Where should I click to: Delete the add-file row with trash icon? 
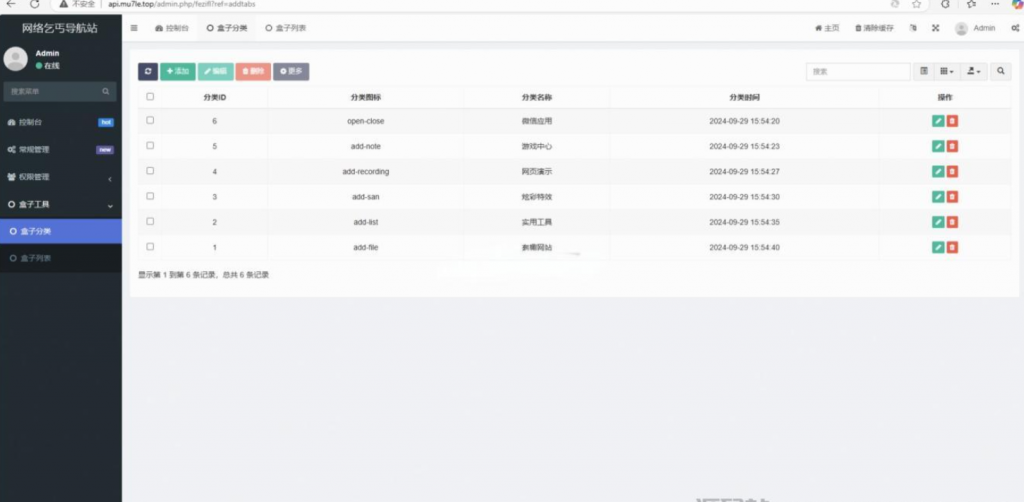click(952, 247)
